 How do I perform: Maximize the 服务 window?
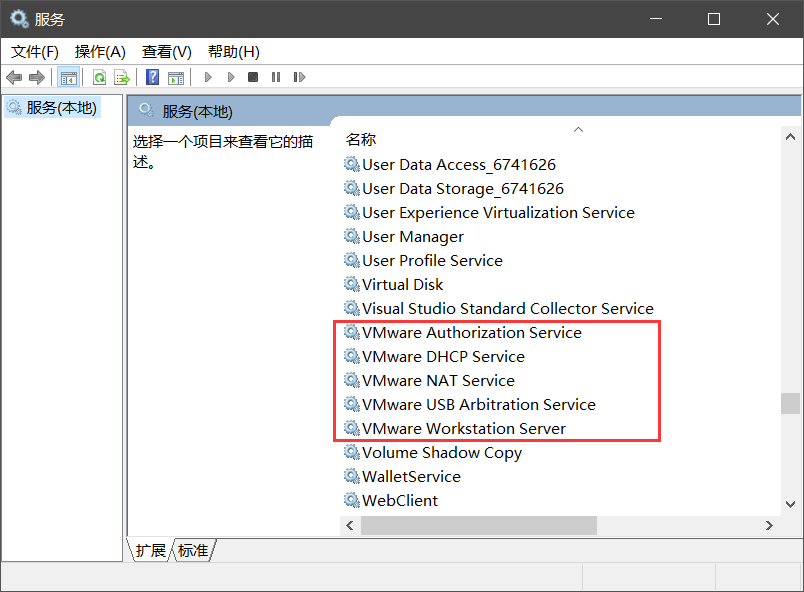pos(714,19)
